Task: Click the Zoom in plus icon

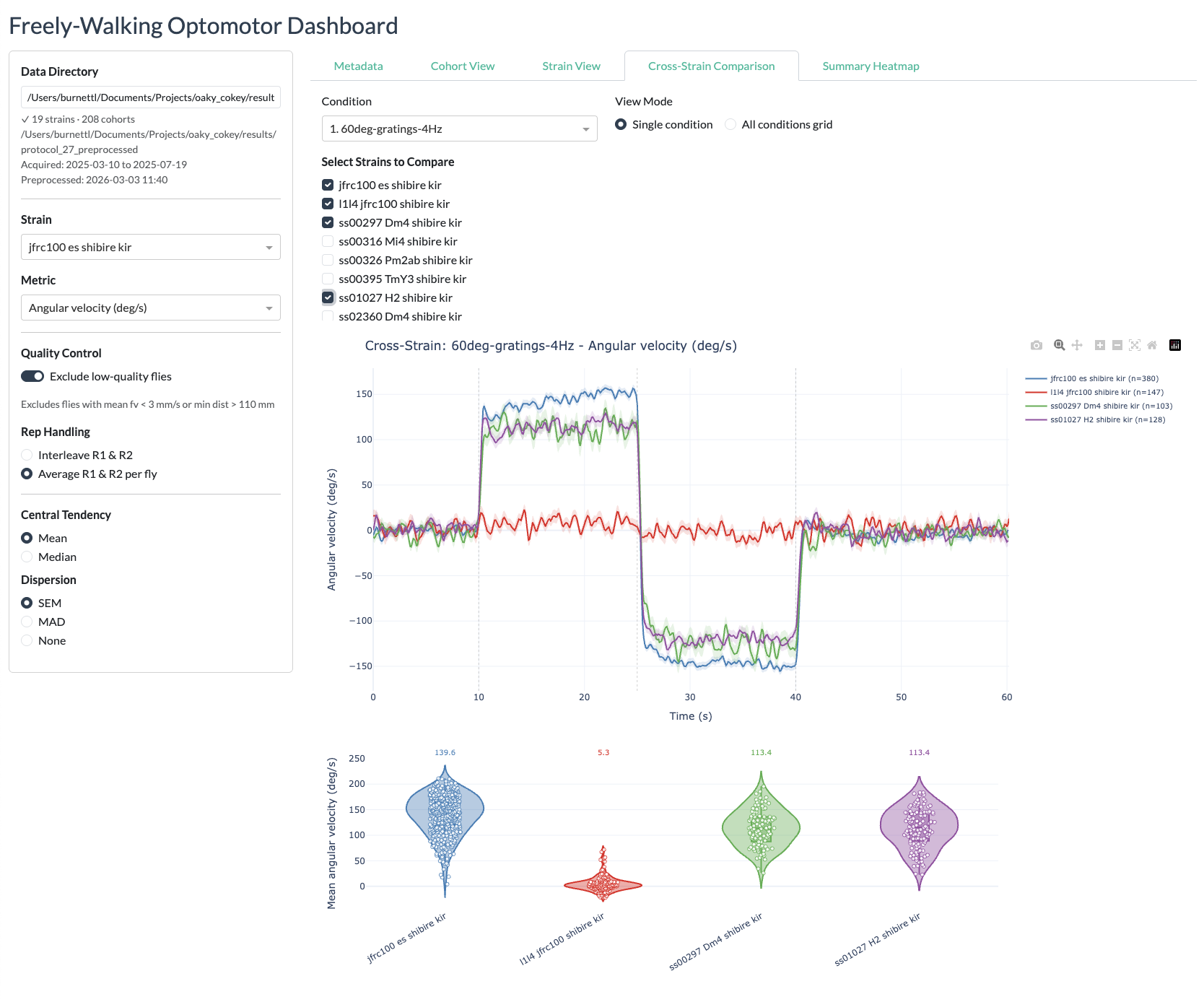Action: click(1099, 345)
